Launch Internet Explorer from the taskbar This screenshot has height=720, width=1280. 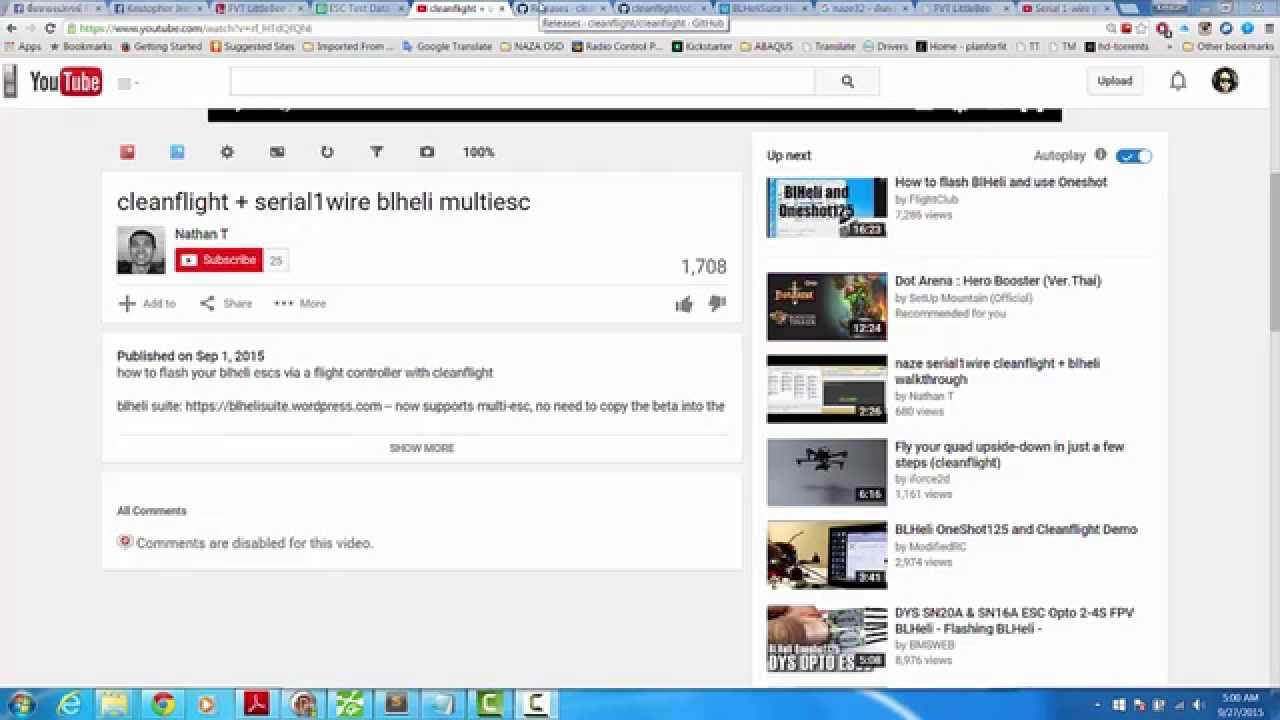pyautogui.click(x=69, y=705)
